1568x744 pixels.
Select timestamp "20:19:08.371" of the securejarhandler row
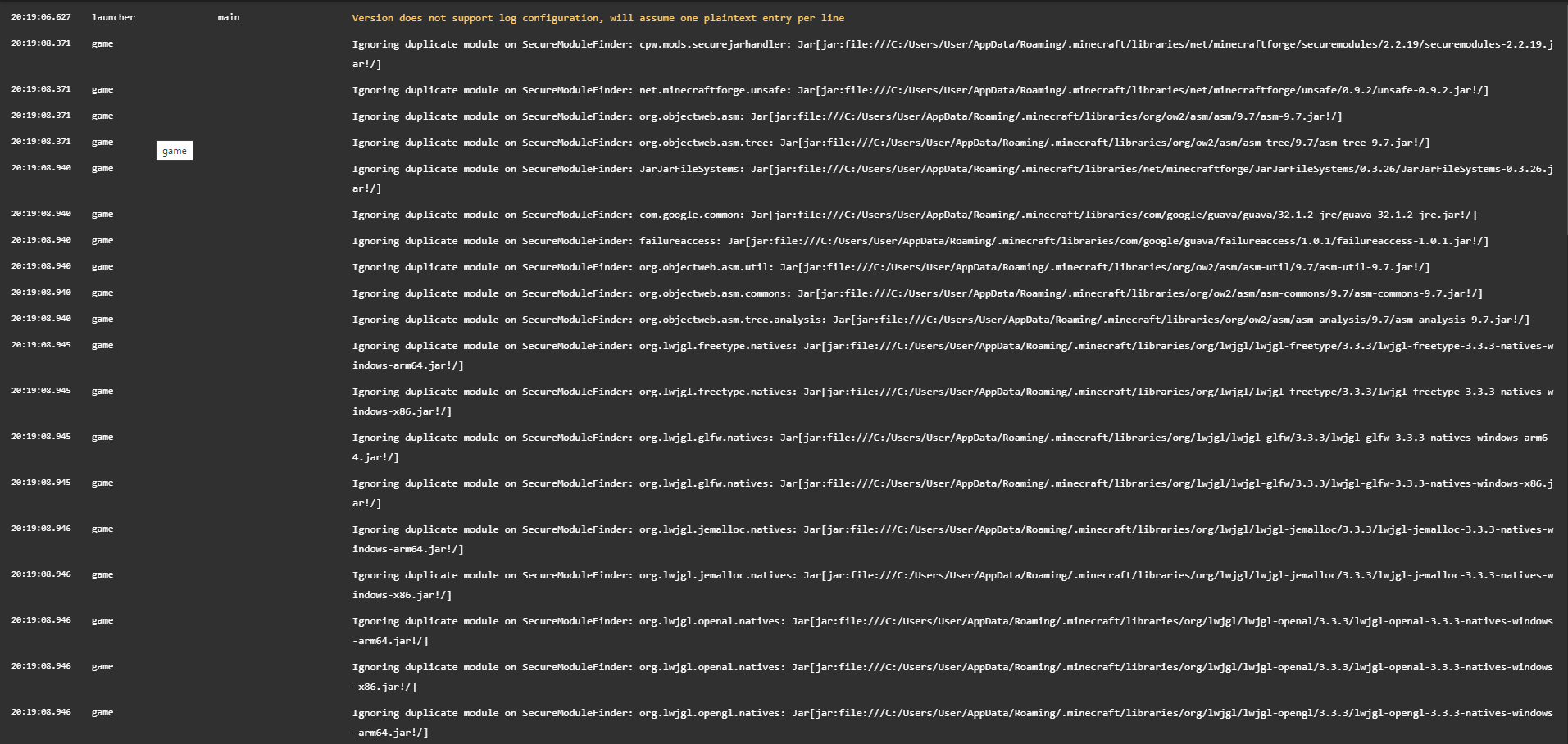click(x=41, y=43)
